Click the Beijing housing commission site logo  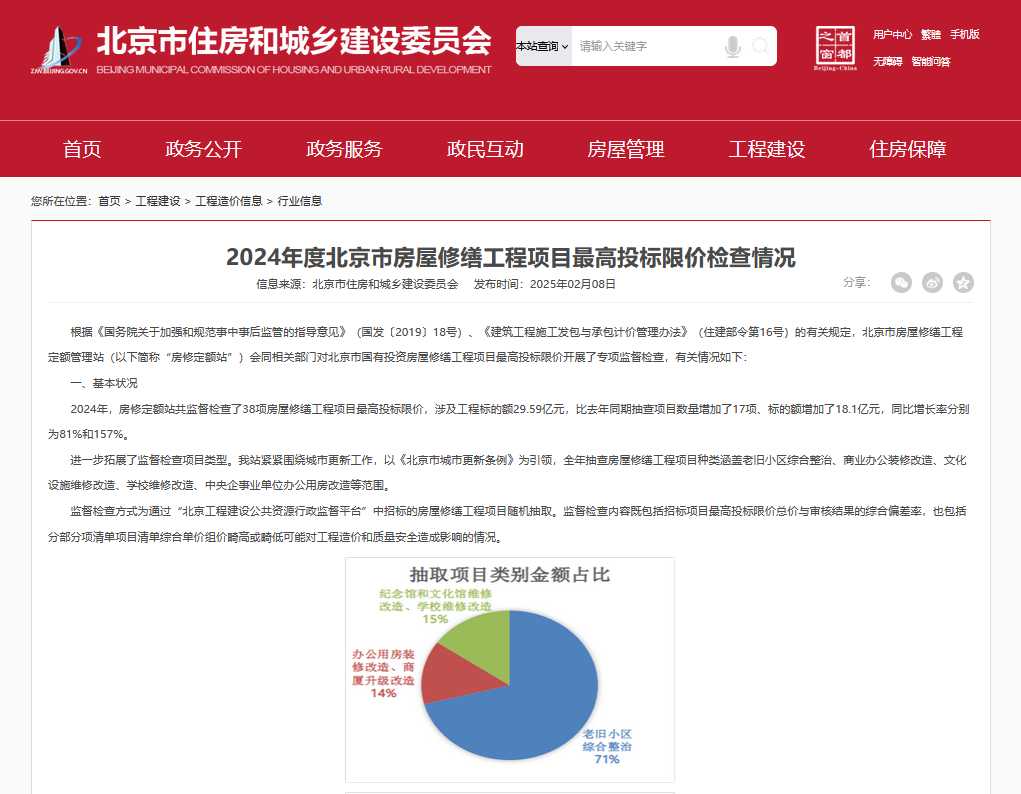[x=59, y=50]
